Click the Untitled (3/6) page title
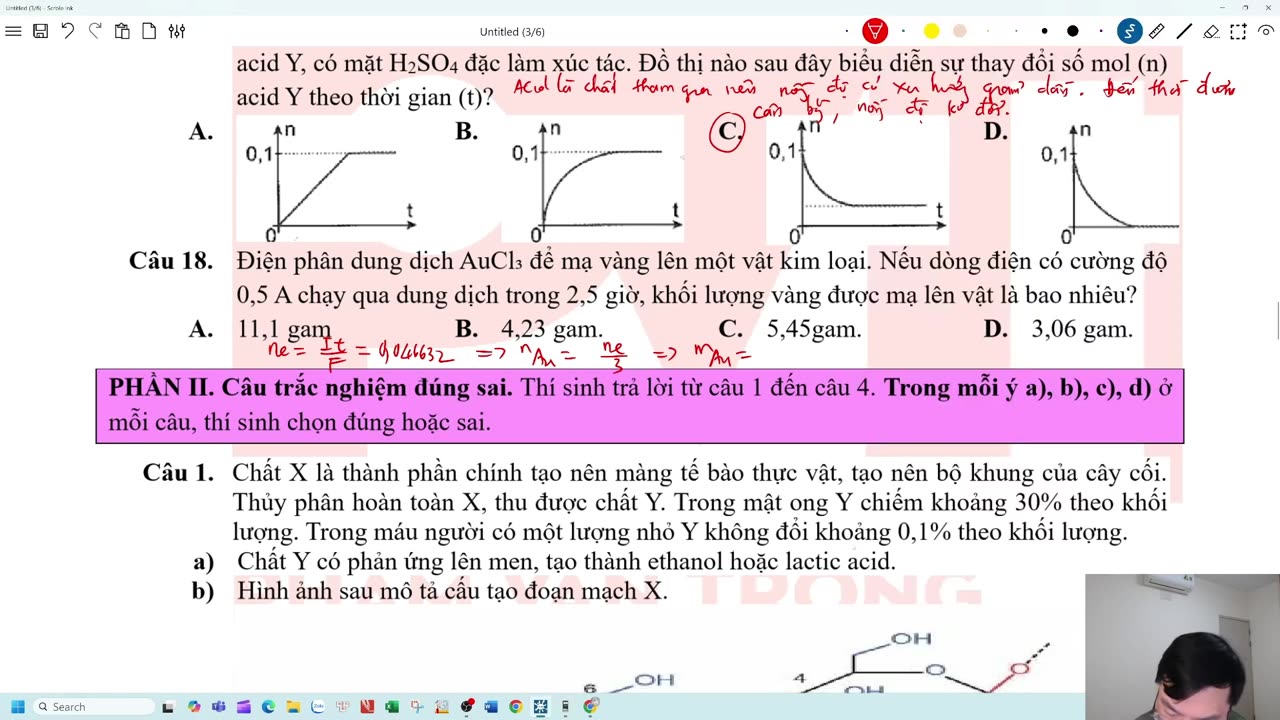The height and width of the screenshot is (720, 1280). (512, 32)
